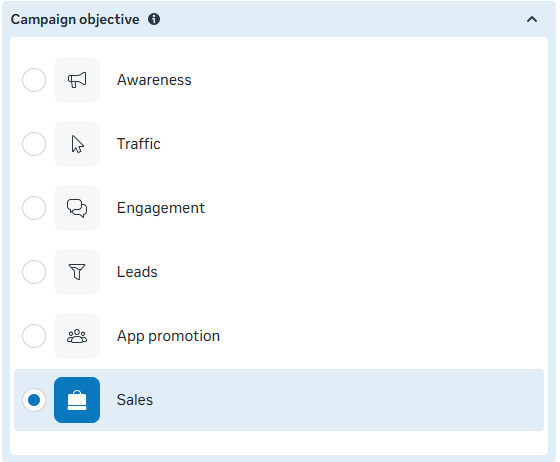Click the Awareness label text

(154, 80)
